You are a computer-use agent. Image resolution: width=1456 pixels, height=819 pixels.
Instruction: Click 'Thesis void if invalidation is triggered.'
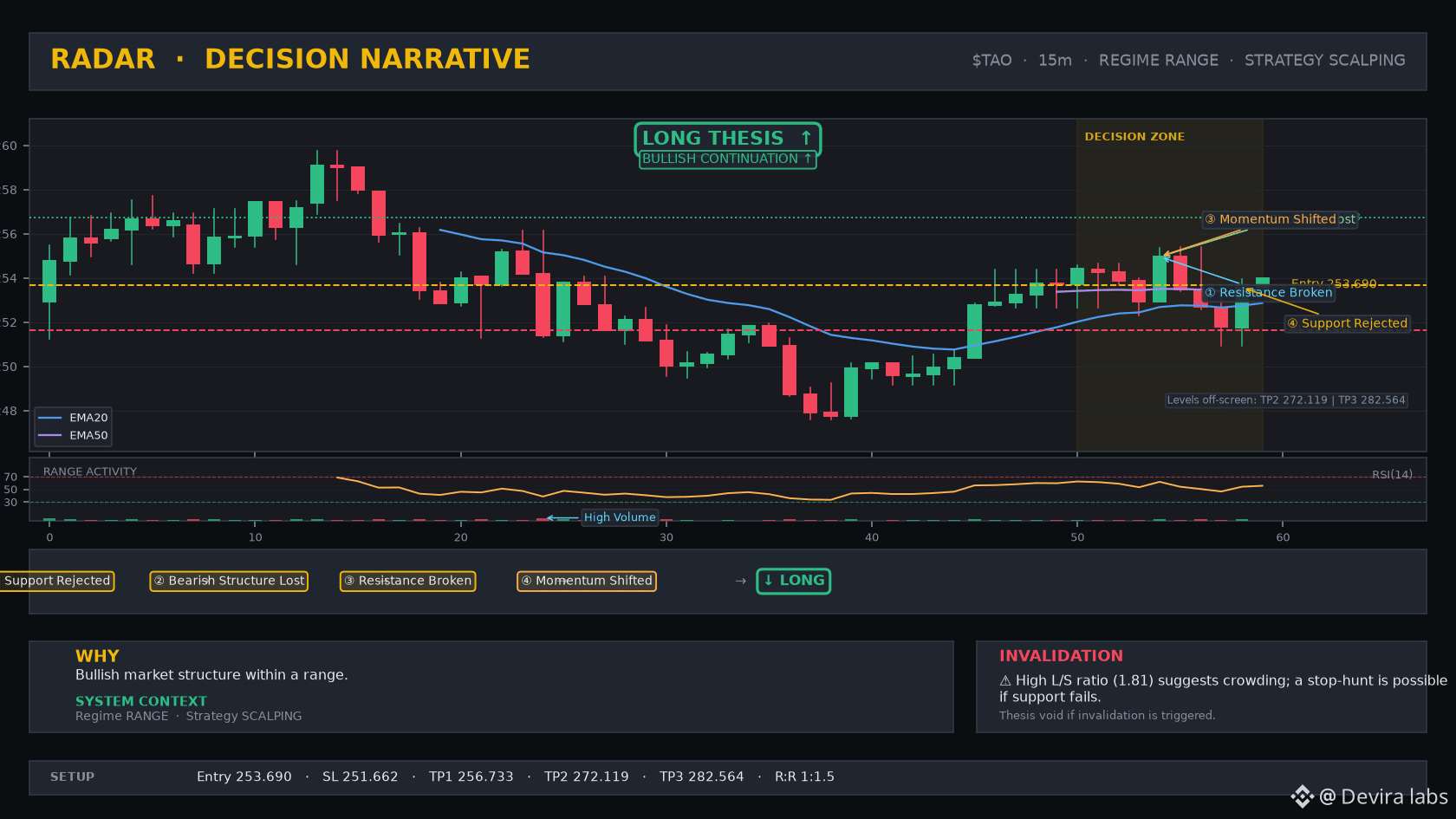tap(1107, 715)
